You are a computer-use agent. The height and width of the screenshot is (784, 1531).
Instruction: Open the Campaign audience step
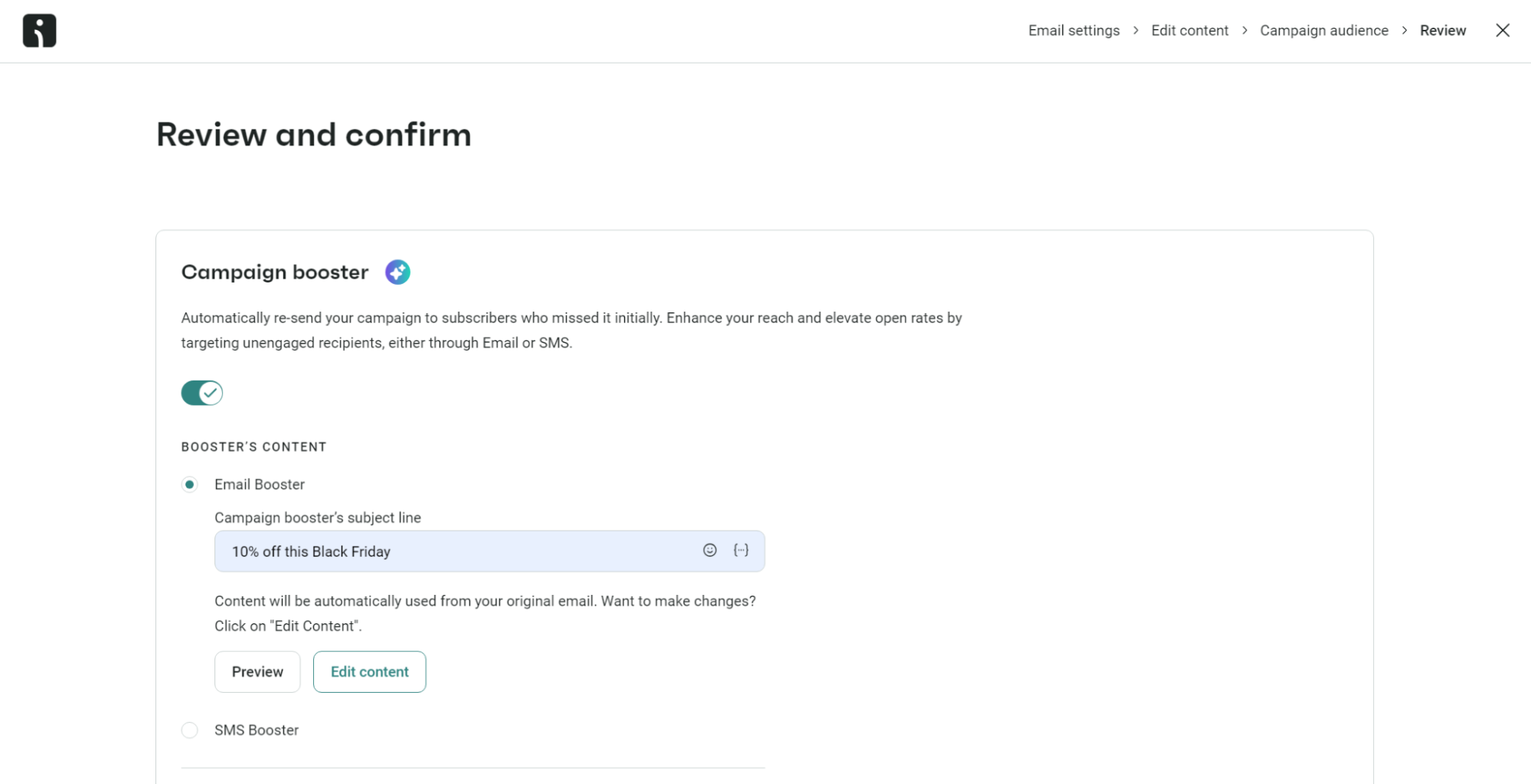pos(1323,30)
